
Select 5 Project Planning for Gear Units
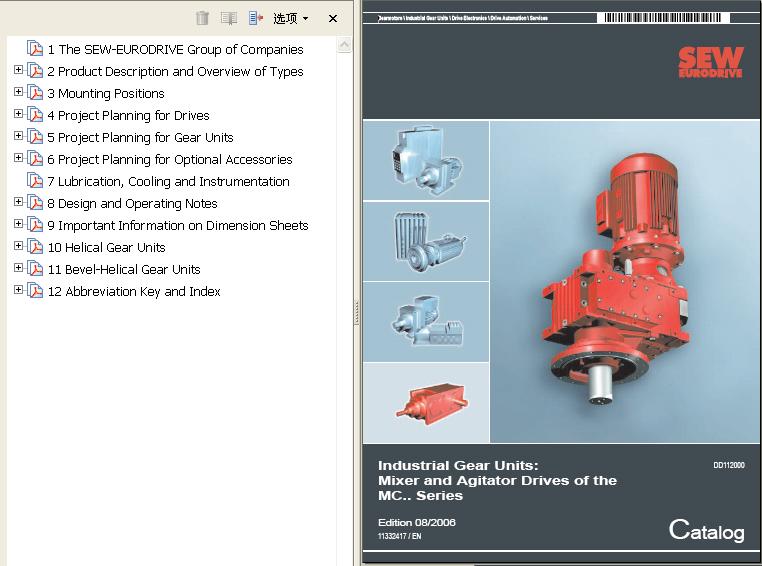[140, 137]
